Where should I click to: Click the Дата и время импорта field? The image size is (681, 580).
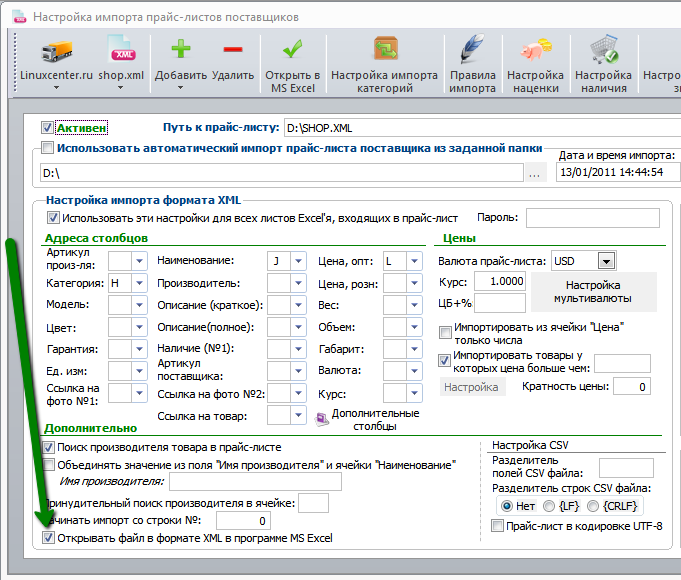coord(618,172)
